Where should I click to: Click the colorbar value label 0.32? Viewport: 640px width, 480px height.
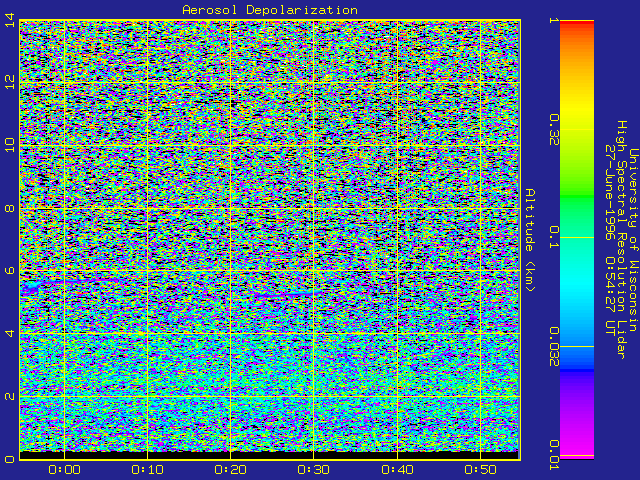[x=554, y=130]
